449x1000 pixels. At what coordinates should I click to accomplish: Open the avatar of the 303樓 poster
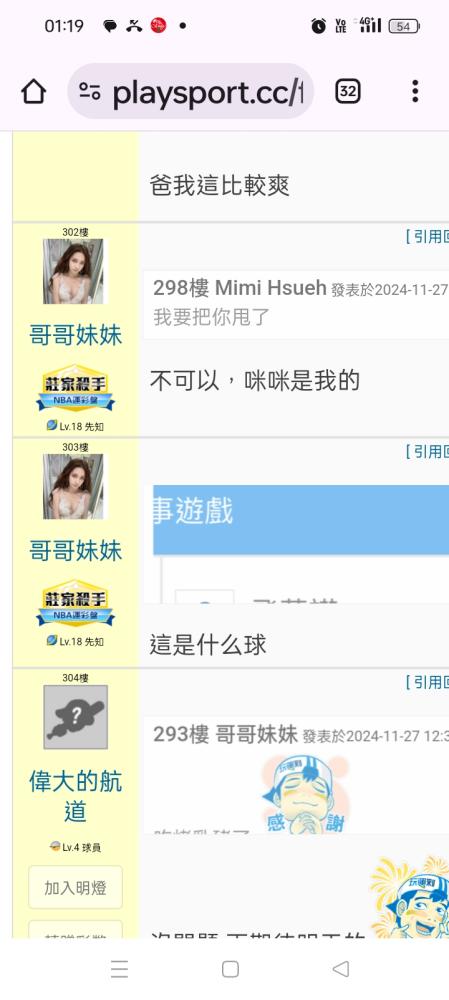coord(73,487)
